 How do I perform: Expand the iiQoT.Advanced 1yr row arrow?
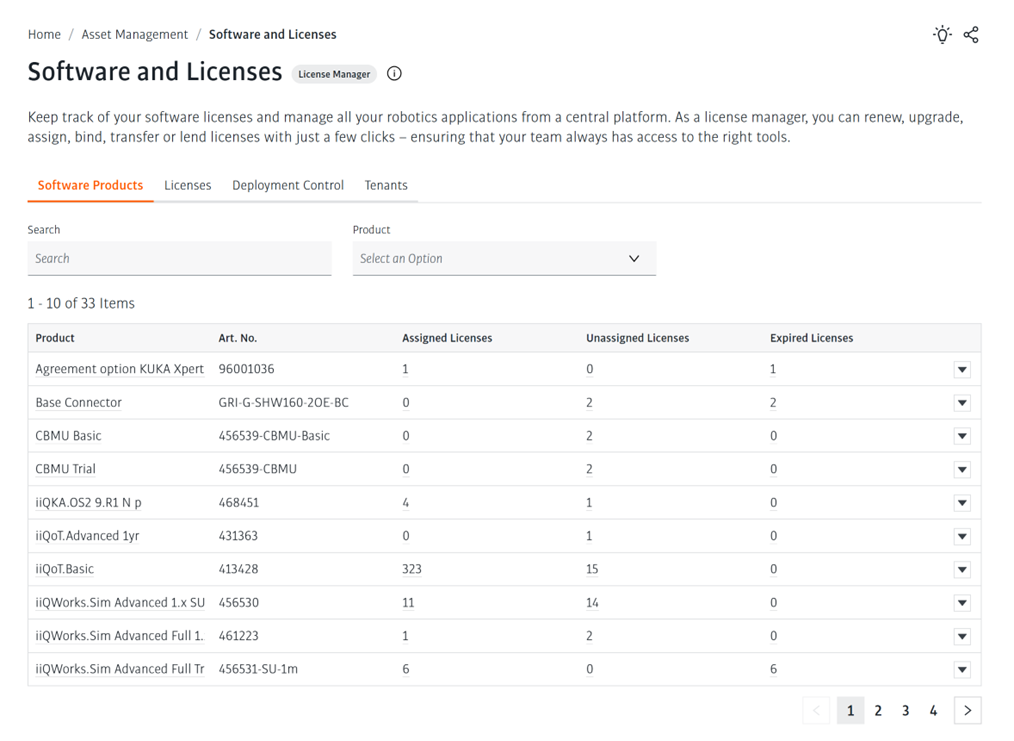962,536
